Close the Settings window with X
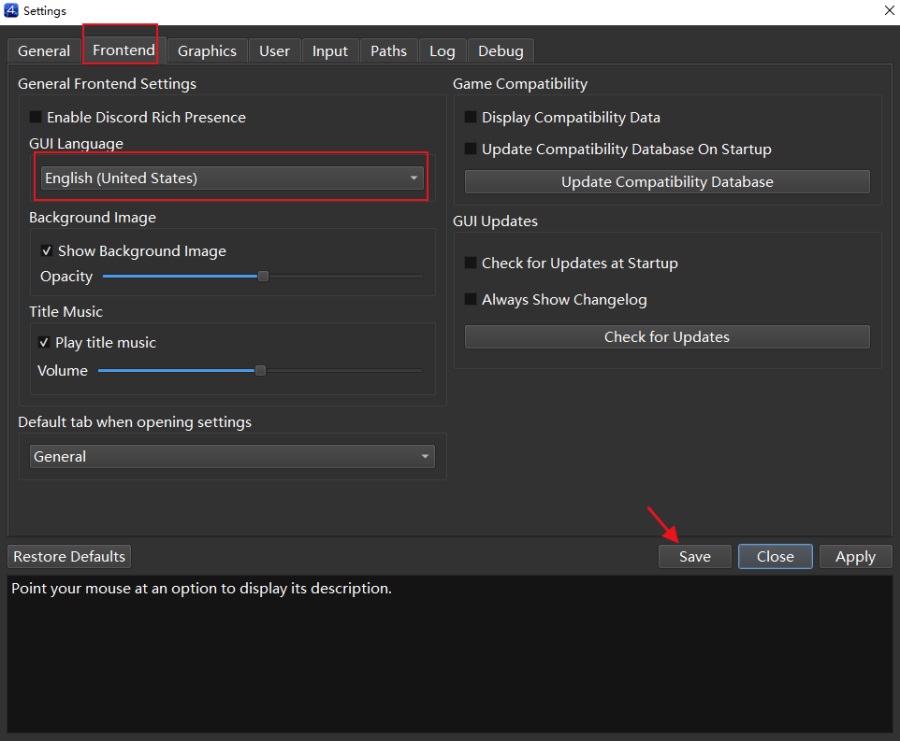The width and height of the screenshot is (900, 741). click(x=889, y=10)
